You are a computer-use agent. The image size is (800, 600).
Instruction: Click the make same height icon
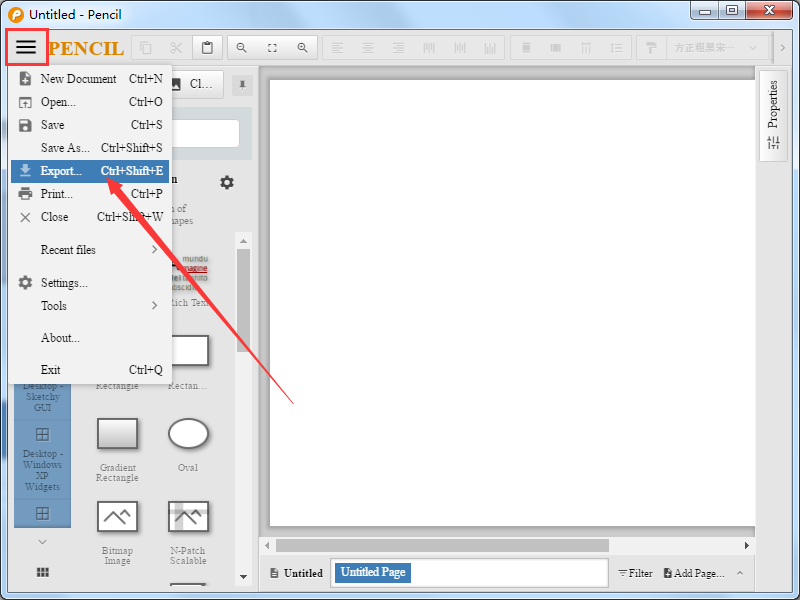click(556, 48)
